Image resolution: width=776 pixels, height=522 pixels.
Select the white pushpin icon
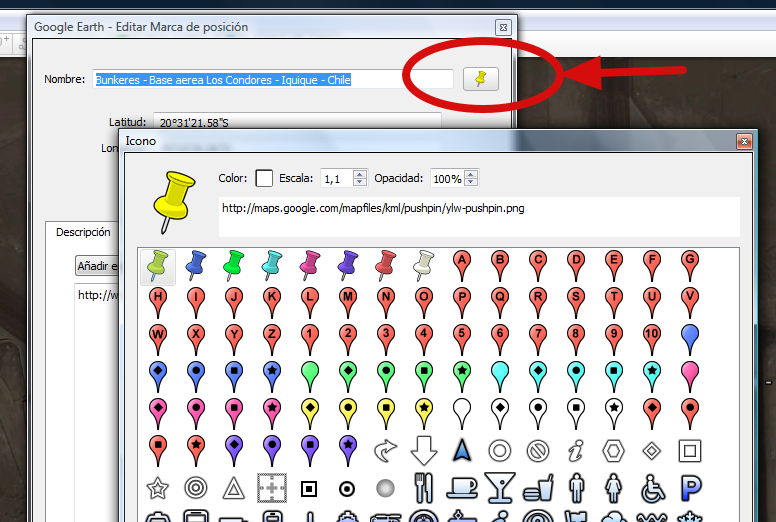point(424,265)
